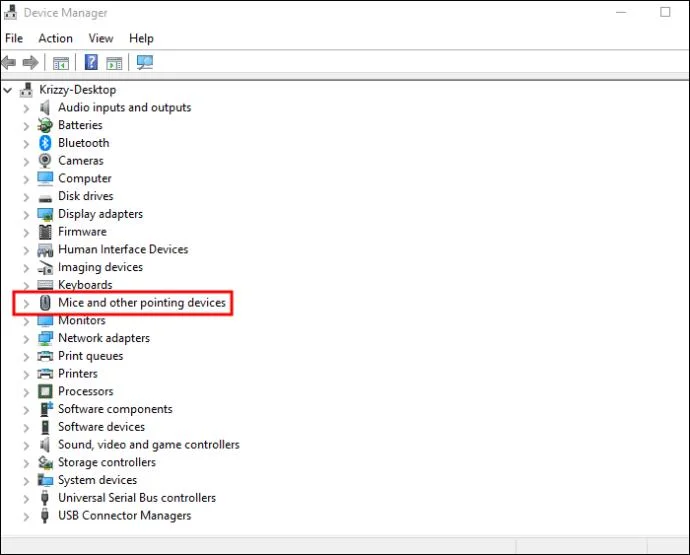This screenshot has height=555, width=690.
Task: Expand the Printers category arrow
Action: (x=26, y=375)
